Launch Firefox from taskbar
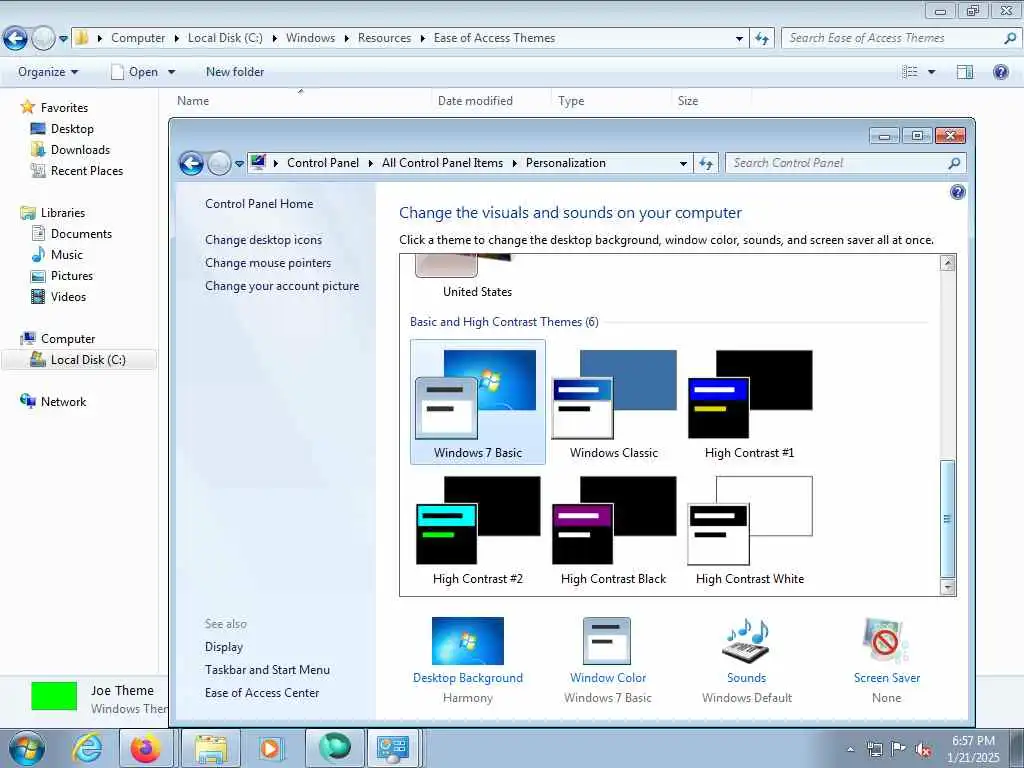This screenshot has height=768, width=1024. [x=145, y=748]
